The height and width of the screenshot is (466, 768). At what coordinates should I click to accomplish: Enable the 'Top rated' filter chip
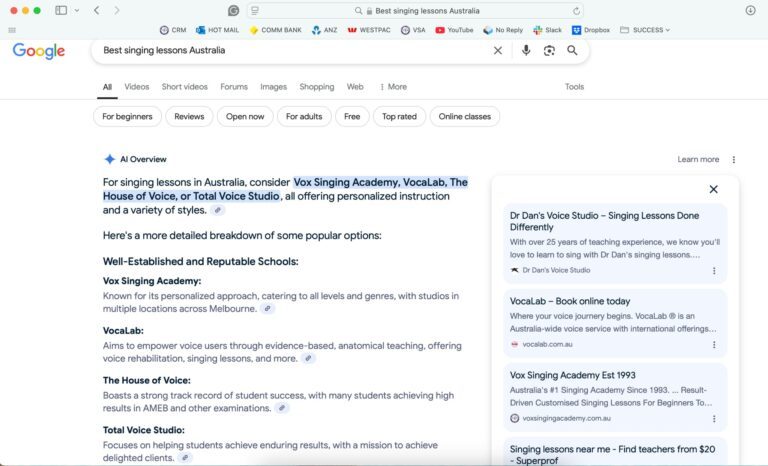[x=399, y=117]
